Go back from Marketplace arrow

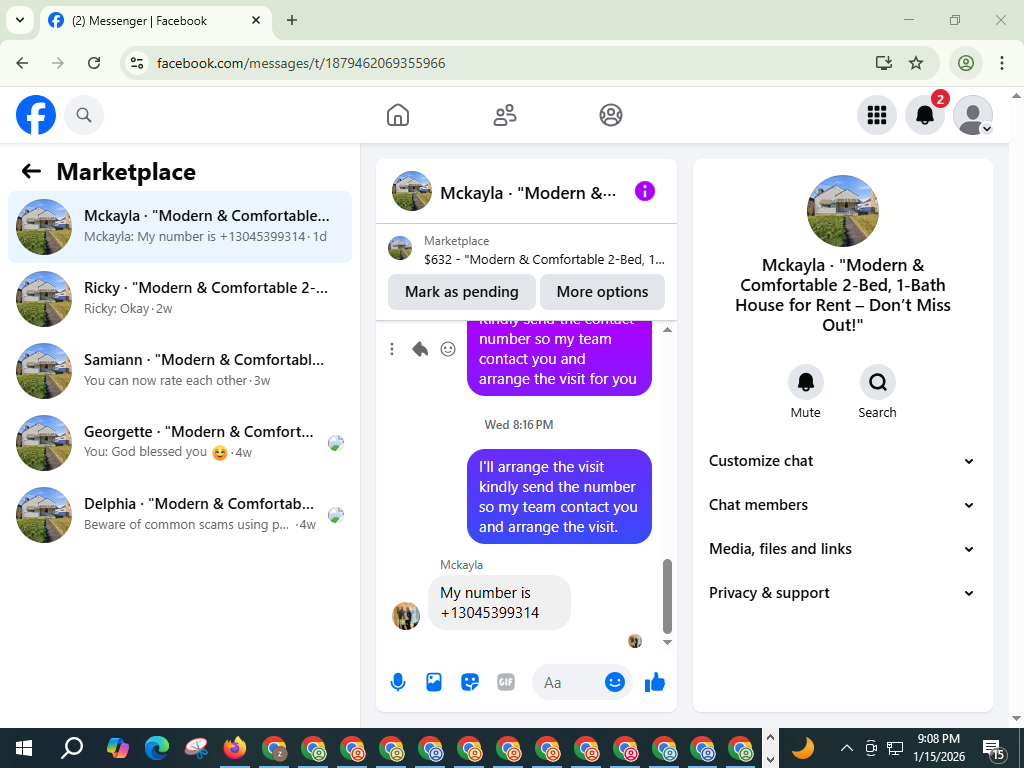click(31, 171)
